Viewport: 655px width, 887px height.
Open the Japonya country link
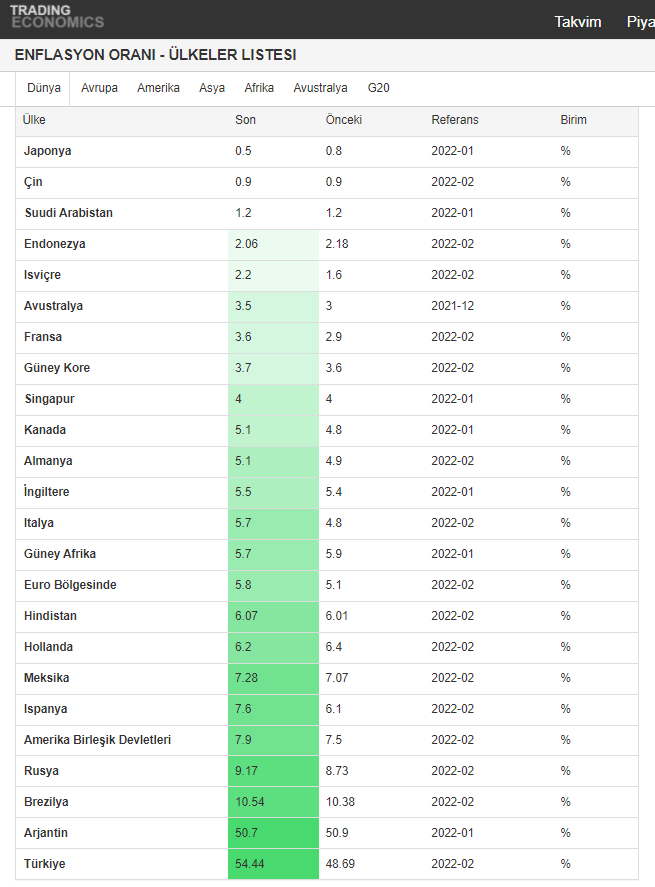[48, 151]
